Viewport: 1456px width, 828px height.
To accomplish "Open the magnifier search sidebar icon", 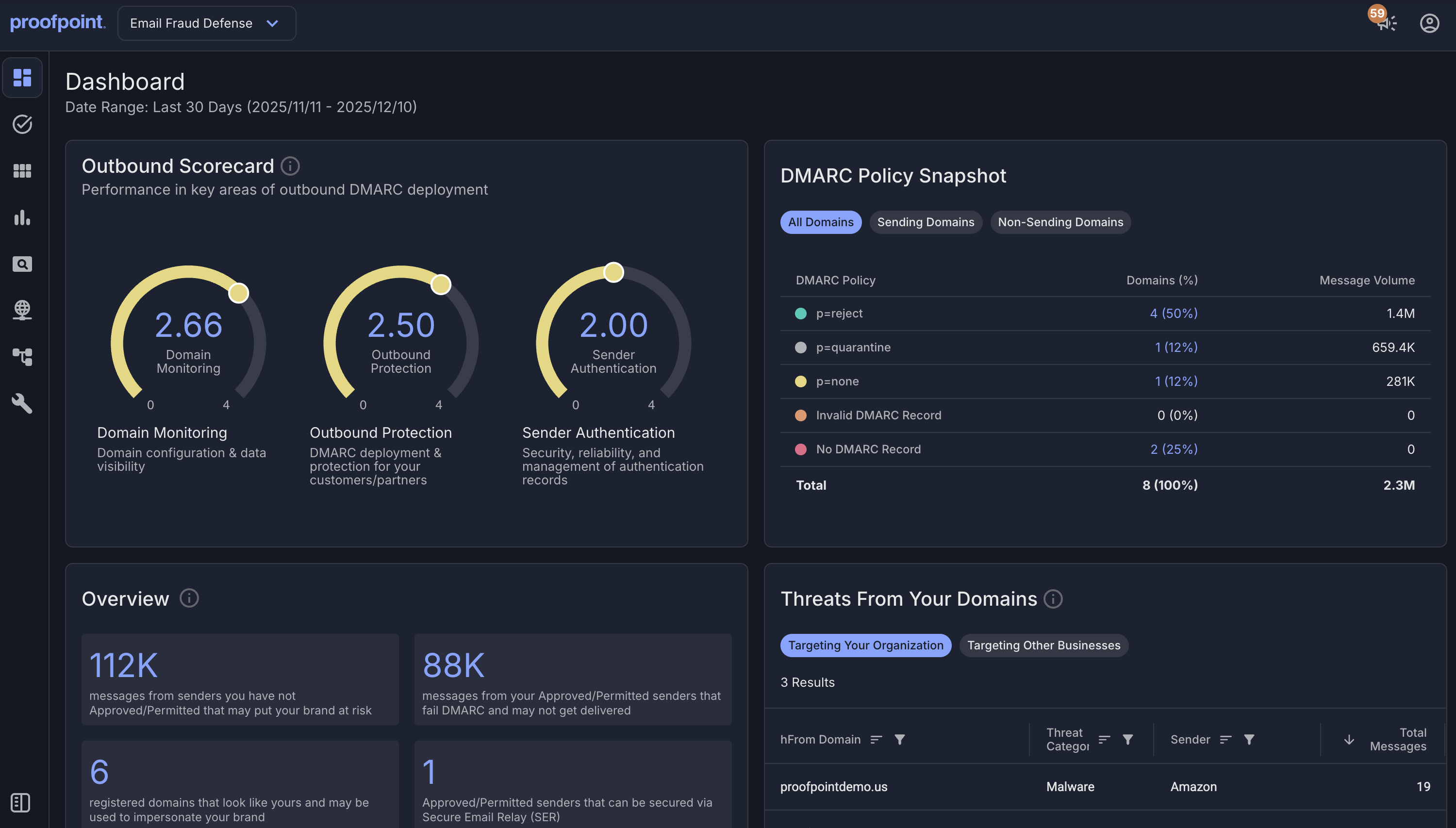I will coord(22,264).
